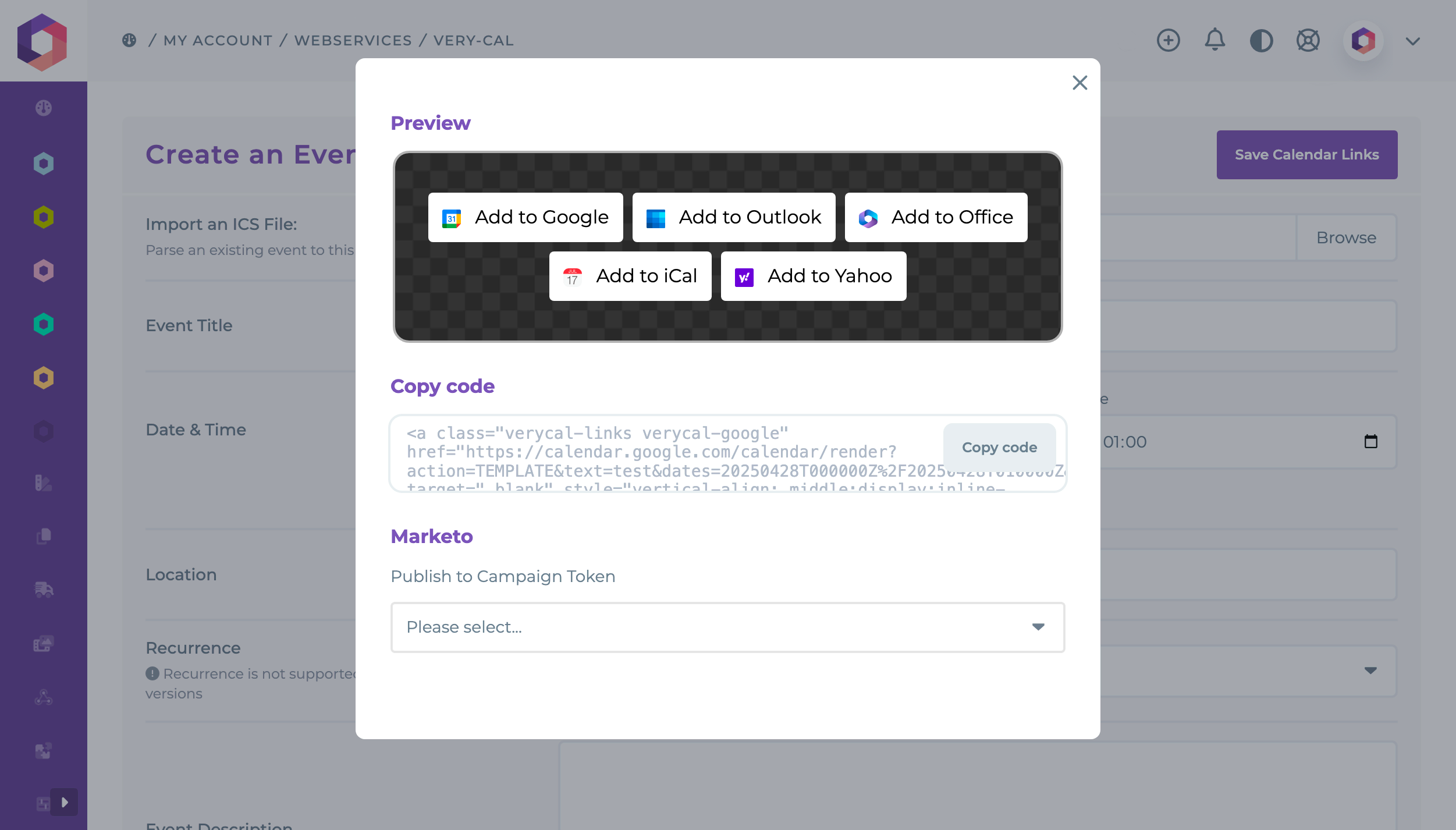Expand the account chevron dropdown
Viewport: 1456px width, 830px height.
coord(1413,41)
